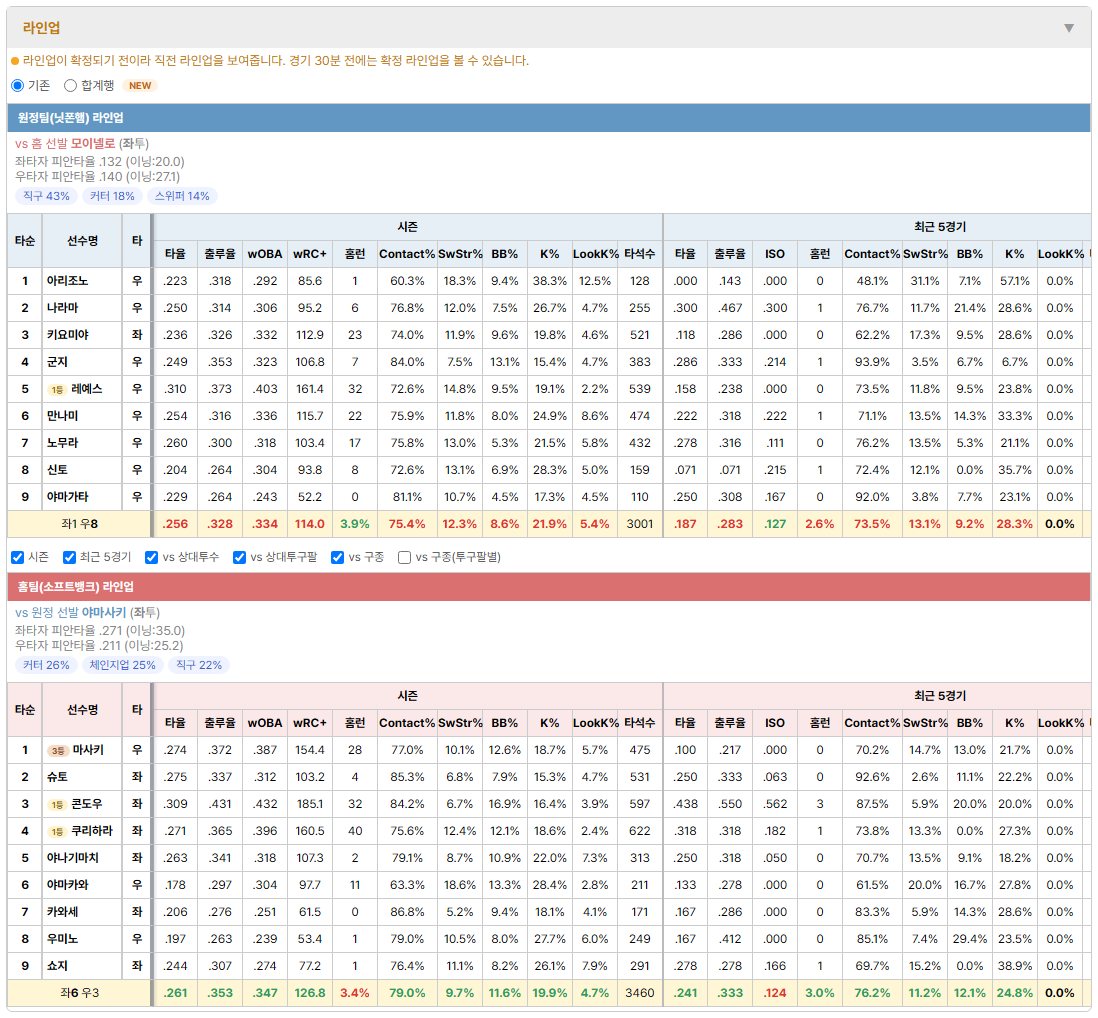Toggle the vs 상대투구팔 checkbox
1098x1018 pixels.
pos(239,557)
